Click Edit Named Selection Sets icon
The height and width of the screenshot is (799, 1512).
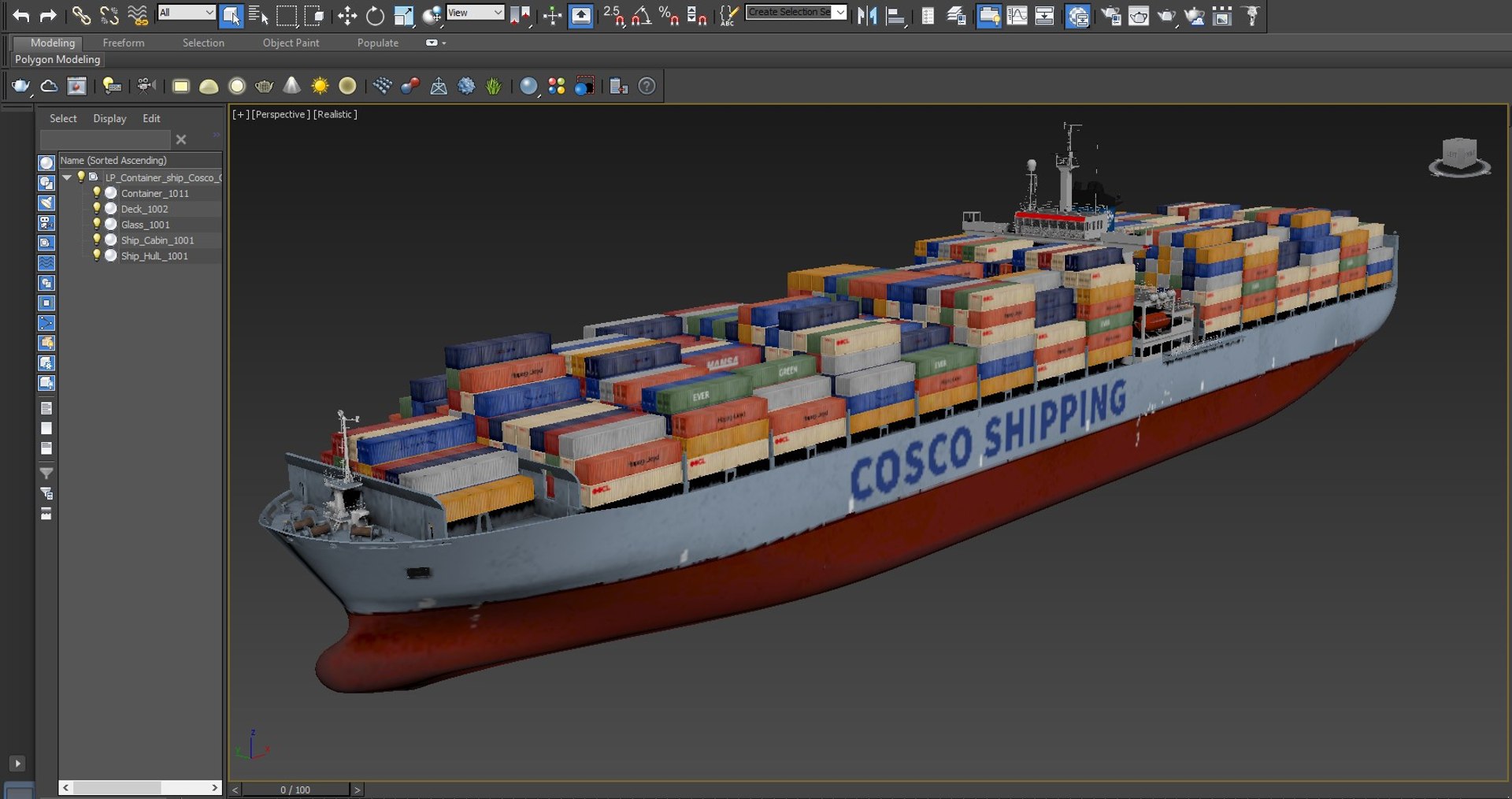[x=729, y=15]
